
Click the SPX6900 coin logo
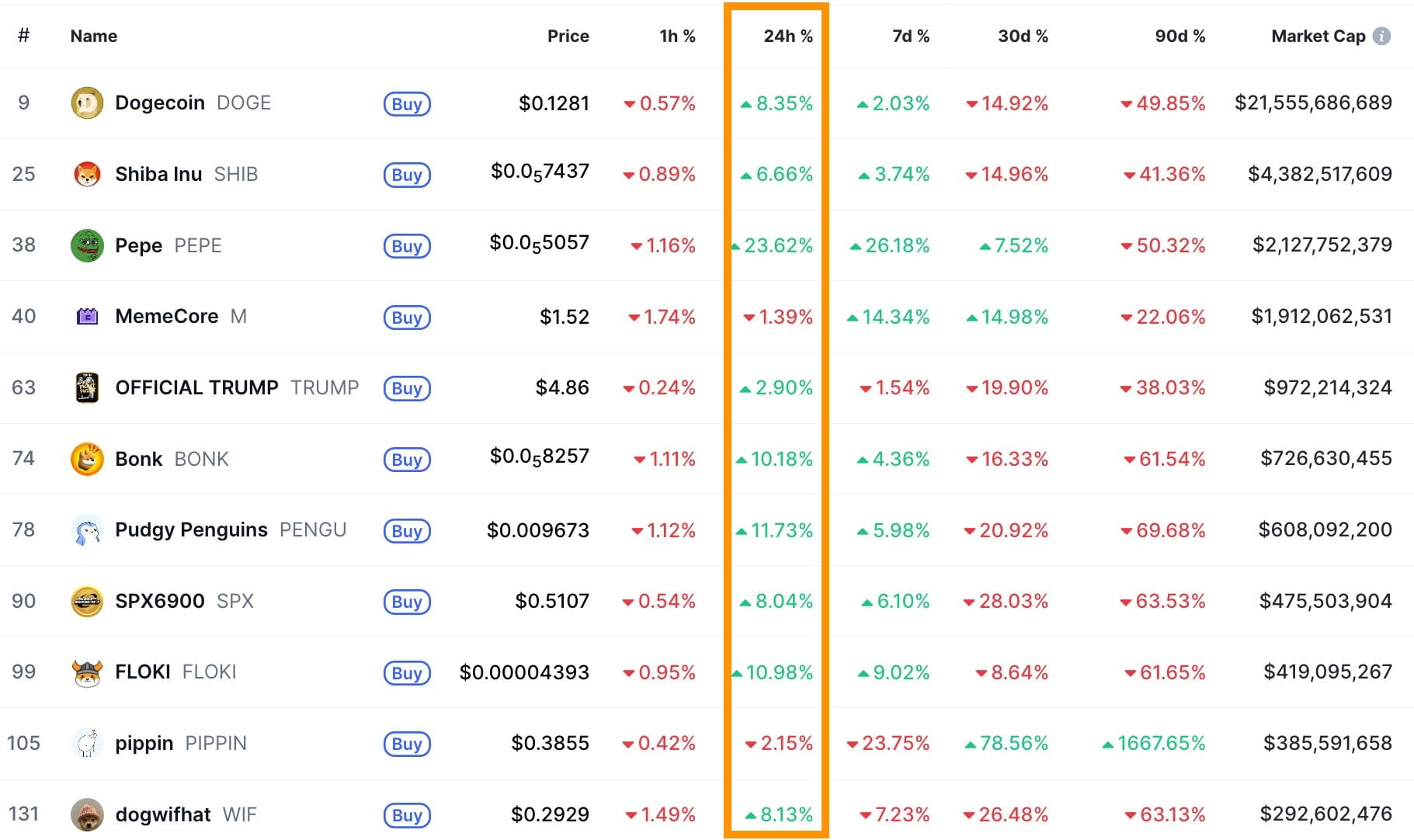pyautogui.click(x=87, y=601)
